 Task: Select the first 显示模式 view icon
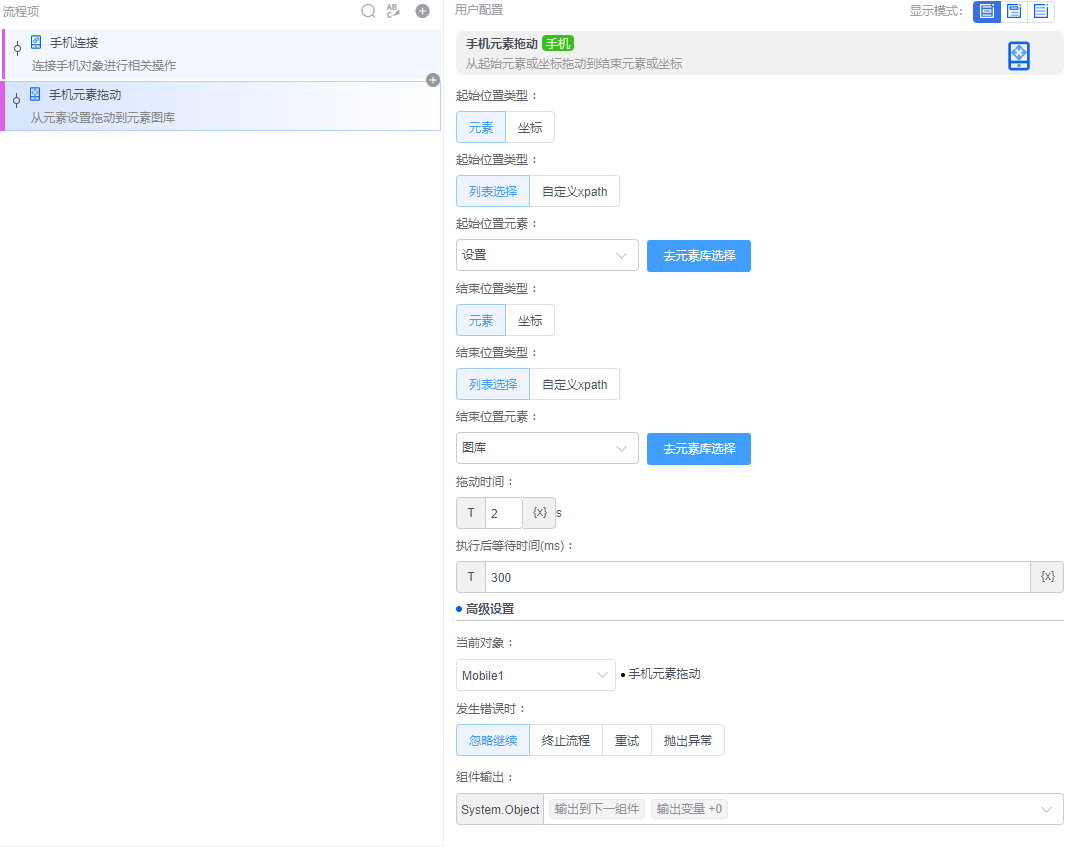(x=986, y=12)
